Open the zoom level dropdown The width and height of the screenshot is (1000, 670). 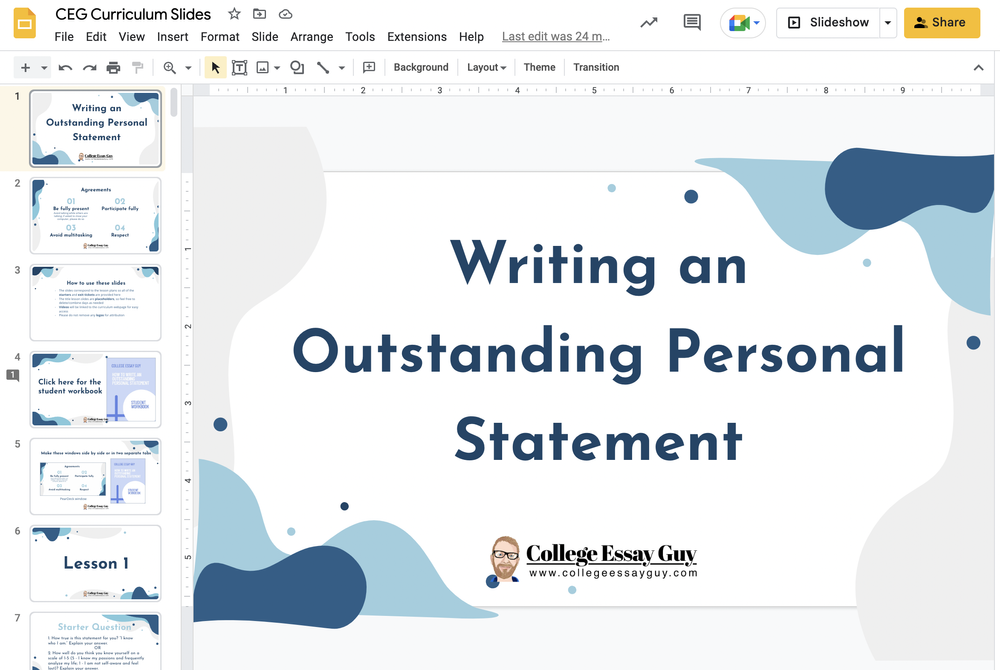pyautogui.click(x=186, y=67)
